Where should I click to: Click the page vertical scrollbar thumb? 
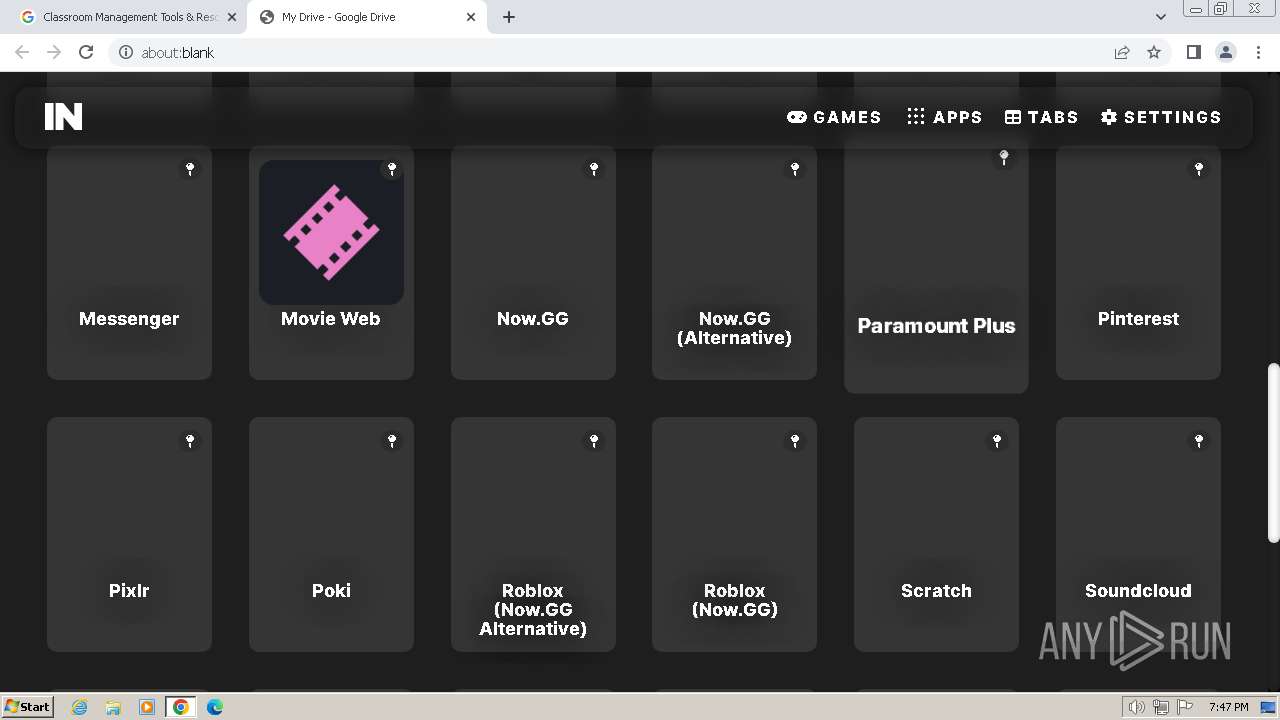coord(1273,453)
